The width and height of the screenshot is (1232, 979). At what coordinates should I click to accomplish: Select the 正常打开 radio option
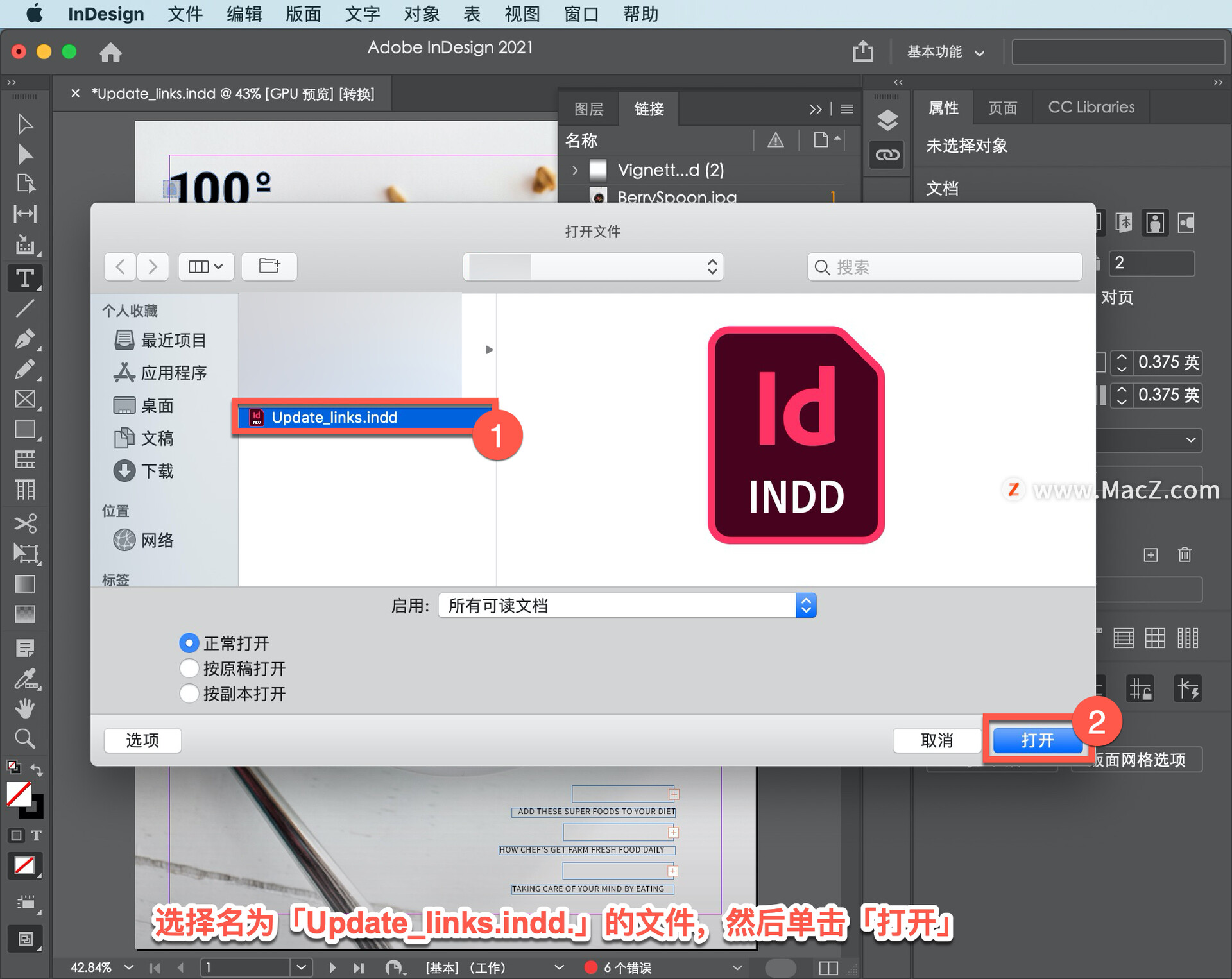point(189,643)
